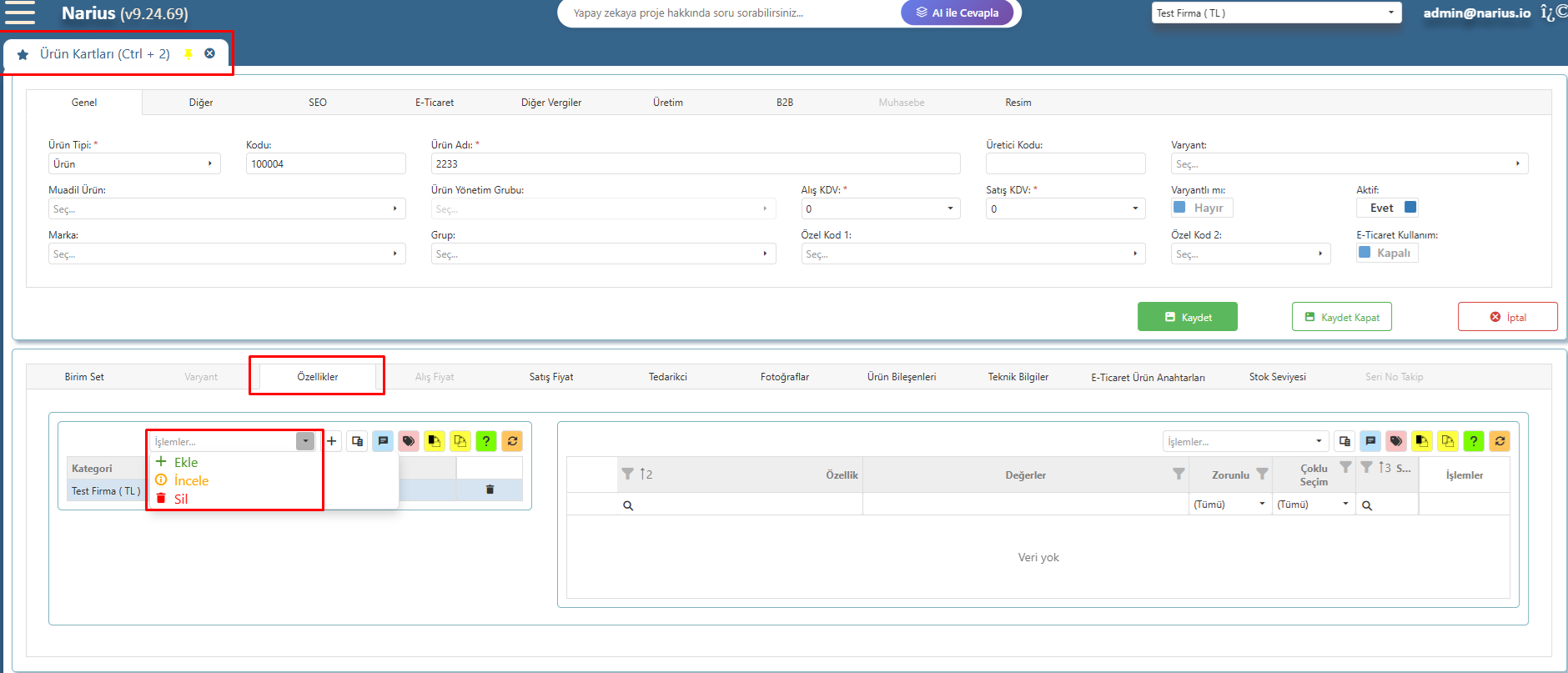Open the Marka selection dropdown
Viewport: 1568px width, 673px height.
(227, 254)
